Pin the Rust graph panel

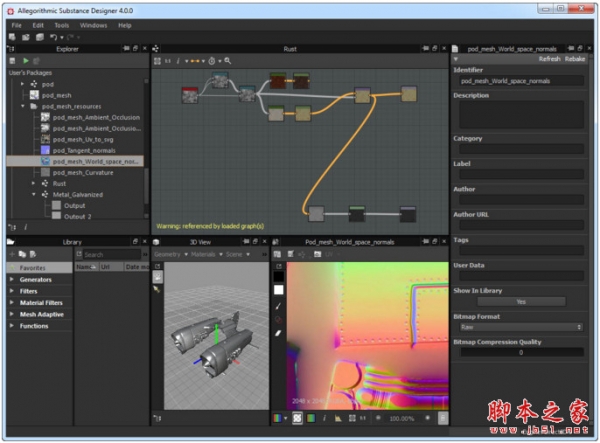pos(425,49)
